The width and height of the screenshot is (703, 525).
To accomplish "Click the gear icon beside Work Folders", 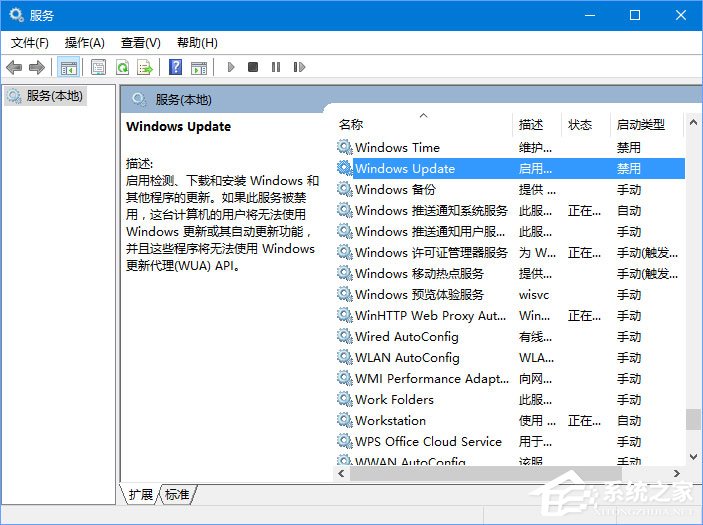I will (344, 399).
